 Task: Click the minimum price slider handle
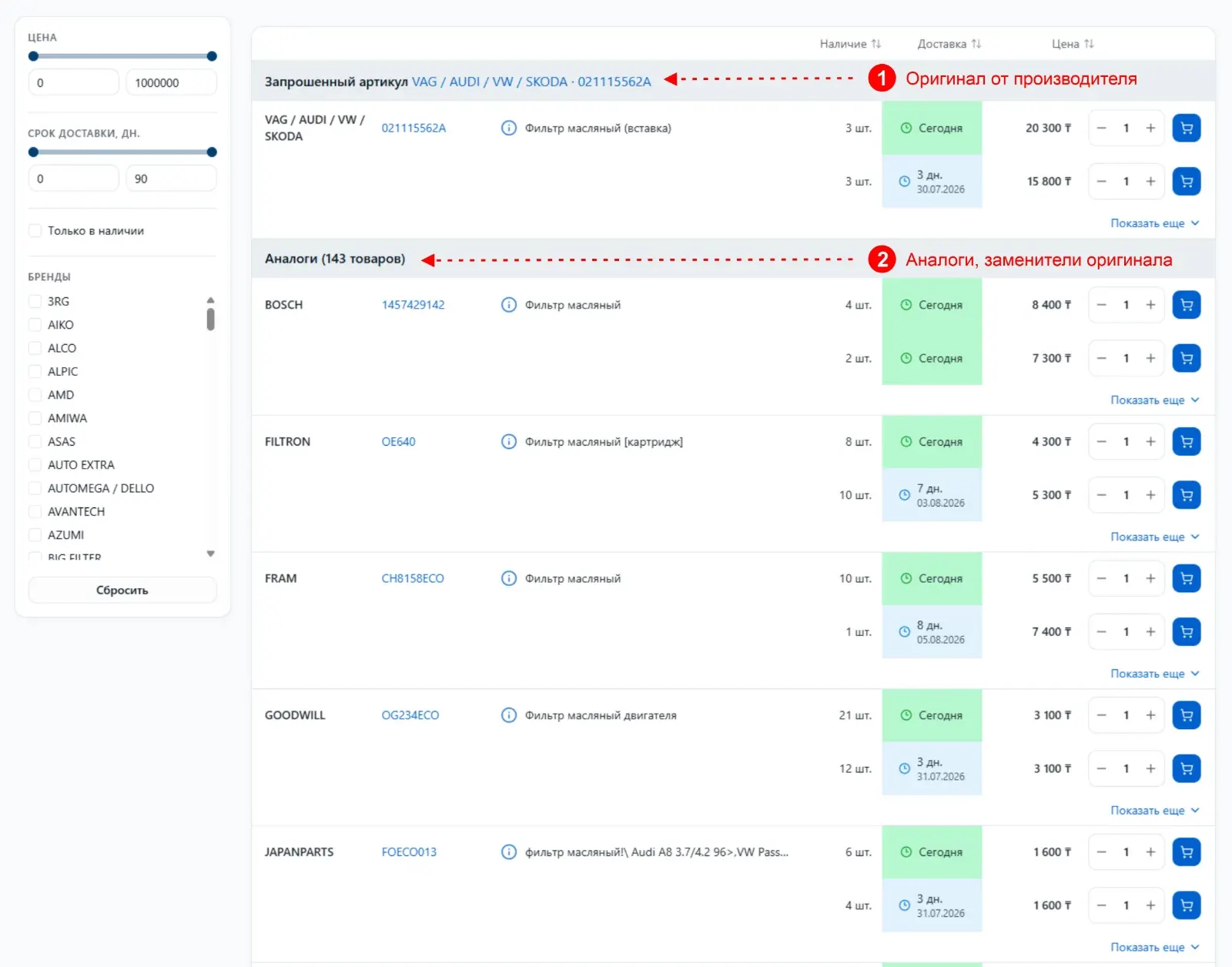tap(33, 56)
